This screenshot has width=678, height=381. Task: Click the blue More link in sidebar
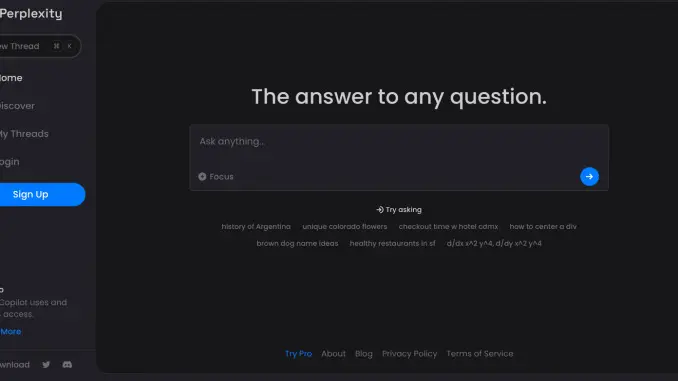point(11,332)
